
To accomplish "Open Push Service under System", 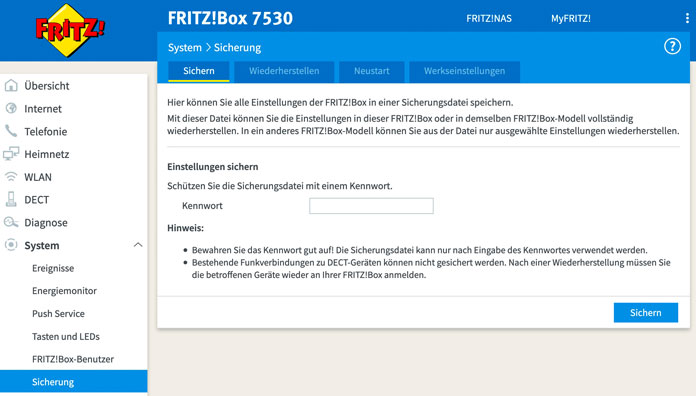I will coord(58,313).
